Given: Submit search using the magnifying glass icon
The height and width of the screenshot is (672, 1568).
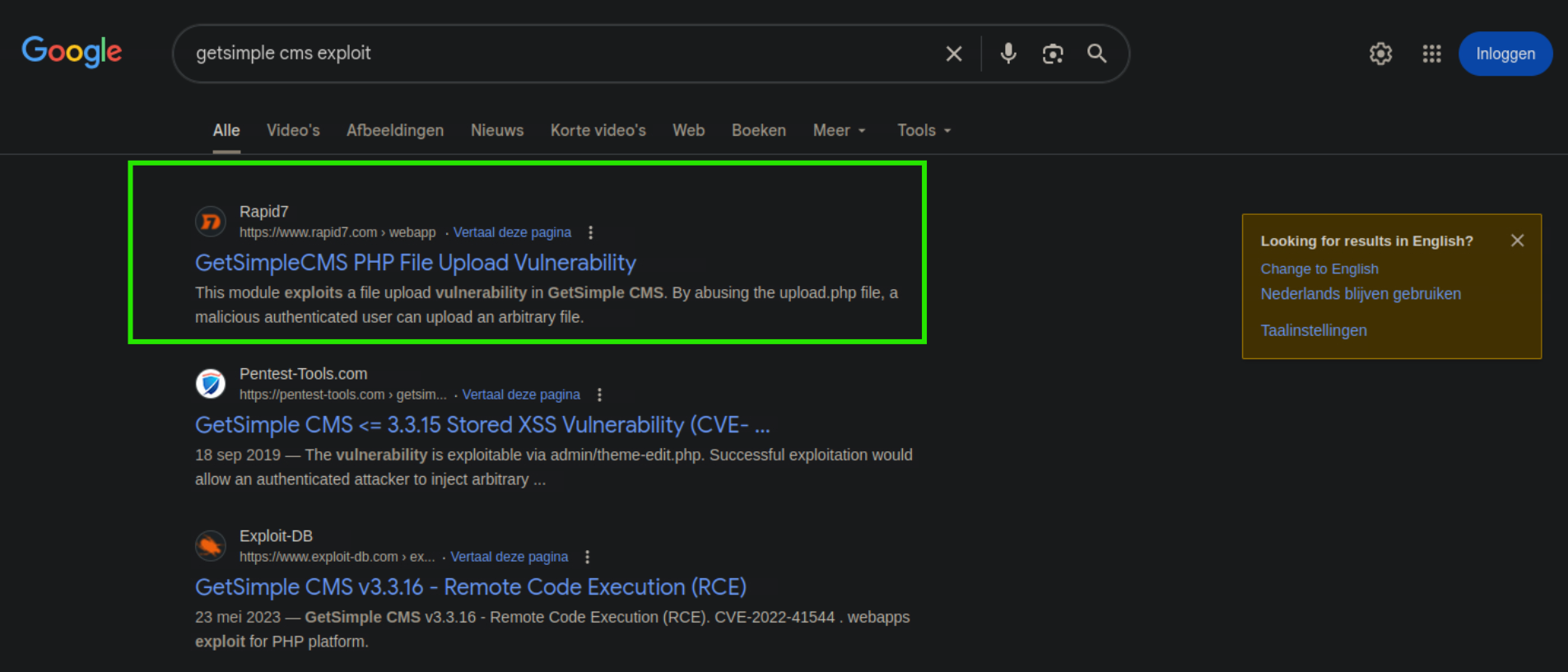Looking at the screenshot, I should [x=1096, y=54].
